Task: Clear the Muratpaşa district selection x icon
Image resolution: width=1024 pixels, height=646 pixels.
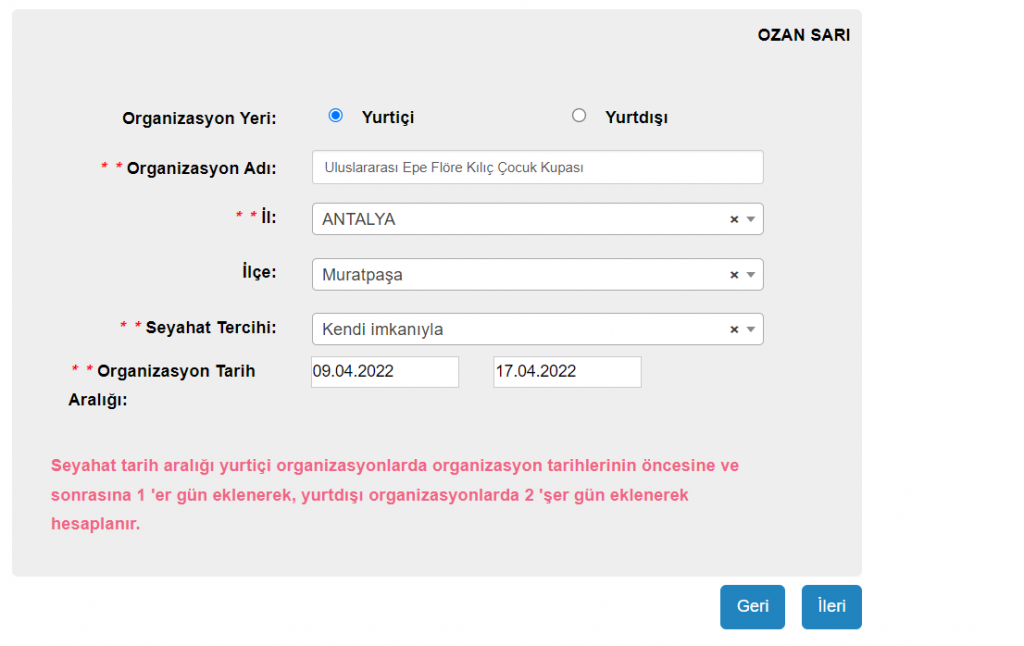Action: click(733, 275)
